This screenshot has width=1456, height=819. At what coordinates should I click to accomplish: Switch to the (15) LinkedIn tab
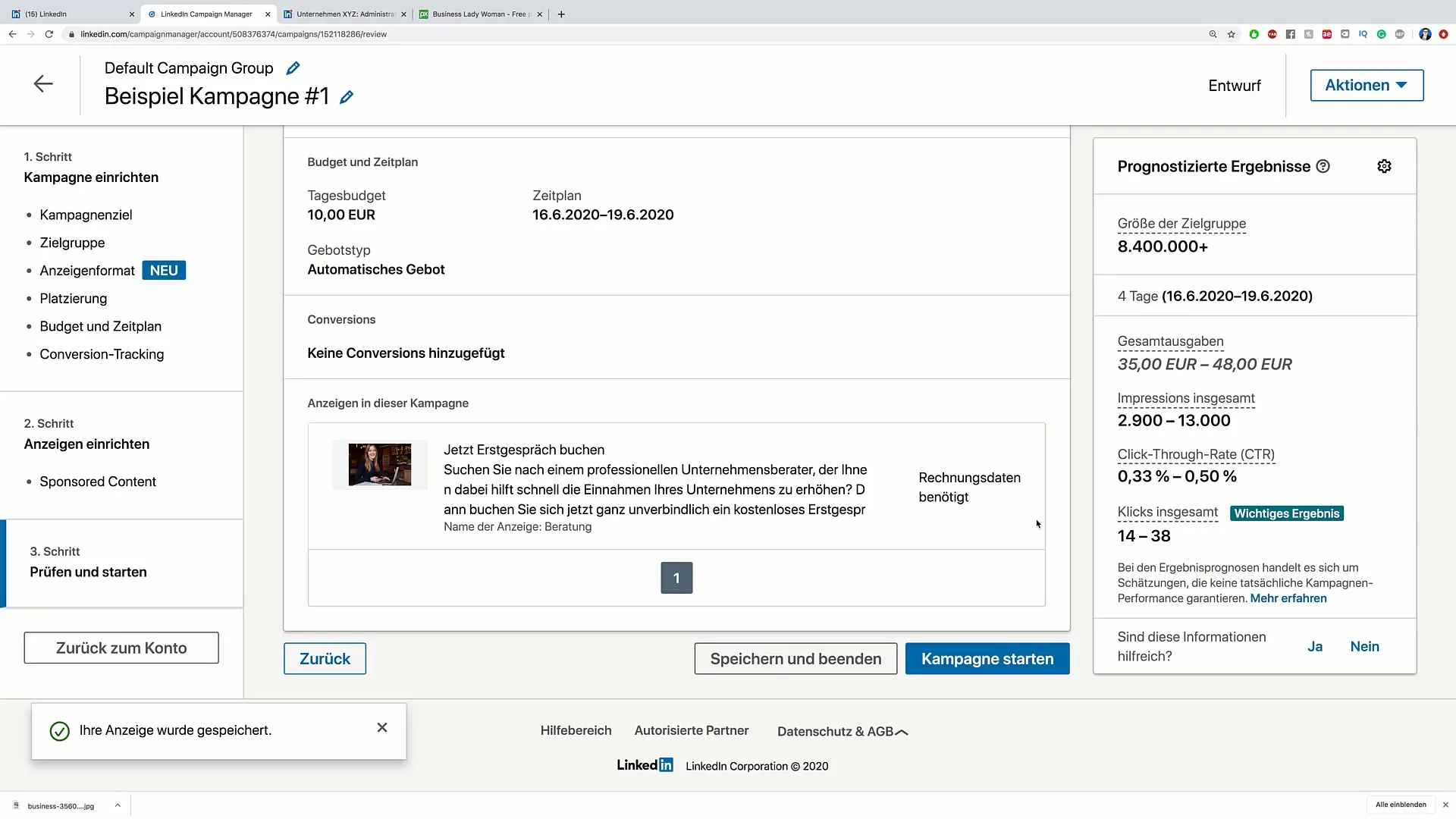pyautogui.click(x=71, y=14)
